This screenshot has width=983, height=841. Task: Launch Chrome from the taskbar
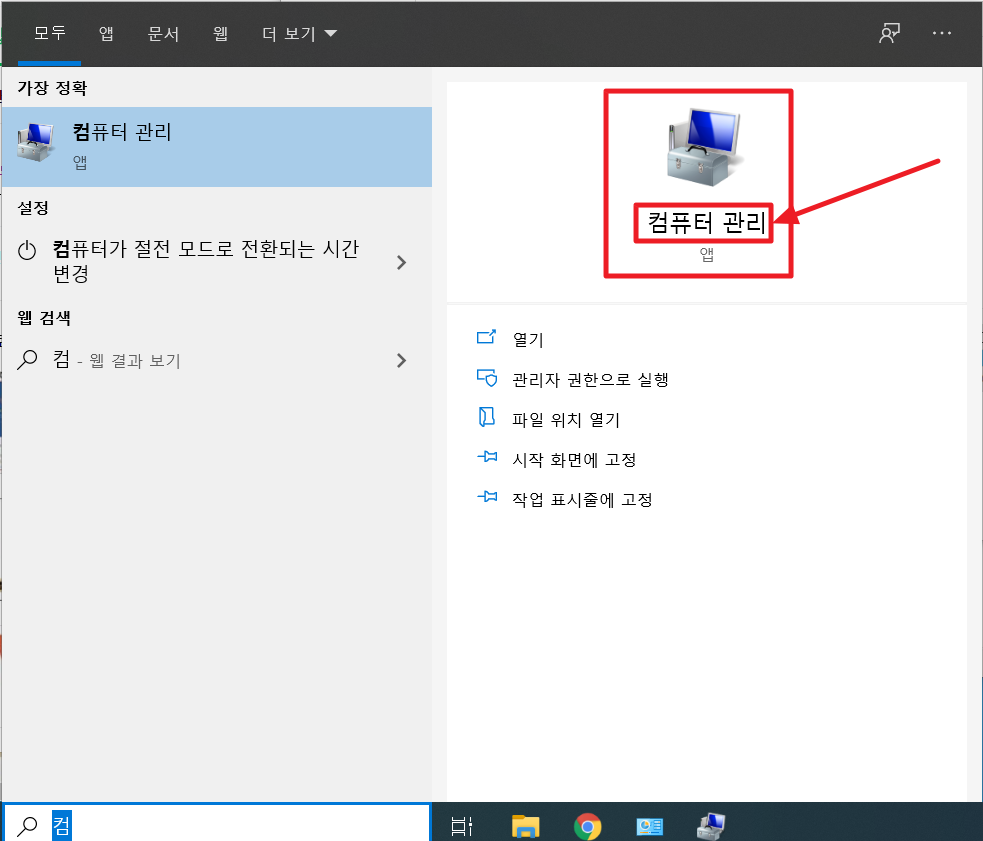(x=587, y=827)
